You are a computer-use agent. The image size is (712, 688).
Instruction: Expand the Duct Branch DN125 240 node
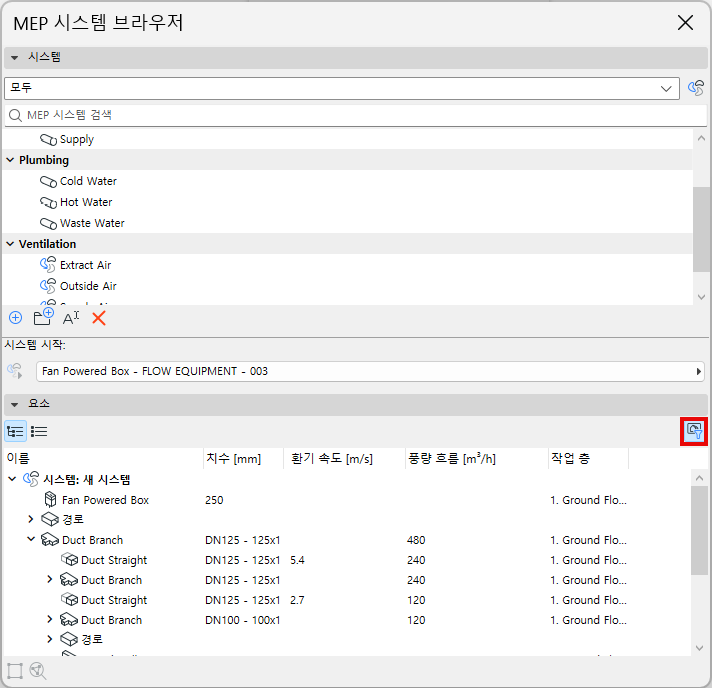pos(50,579)
